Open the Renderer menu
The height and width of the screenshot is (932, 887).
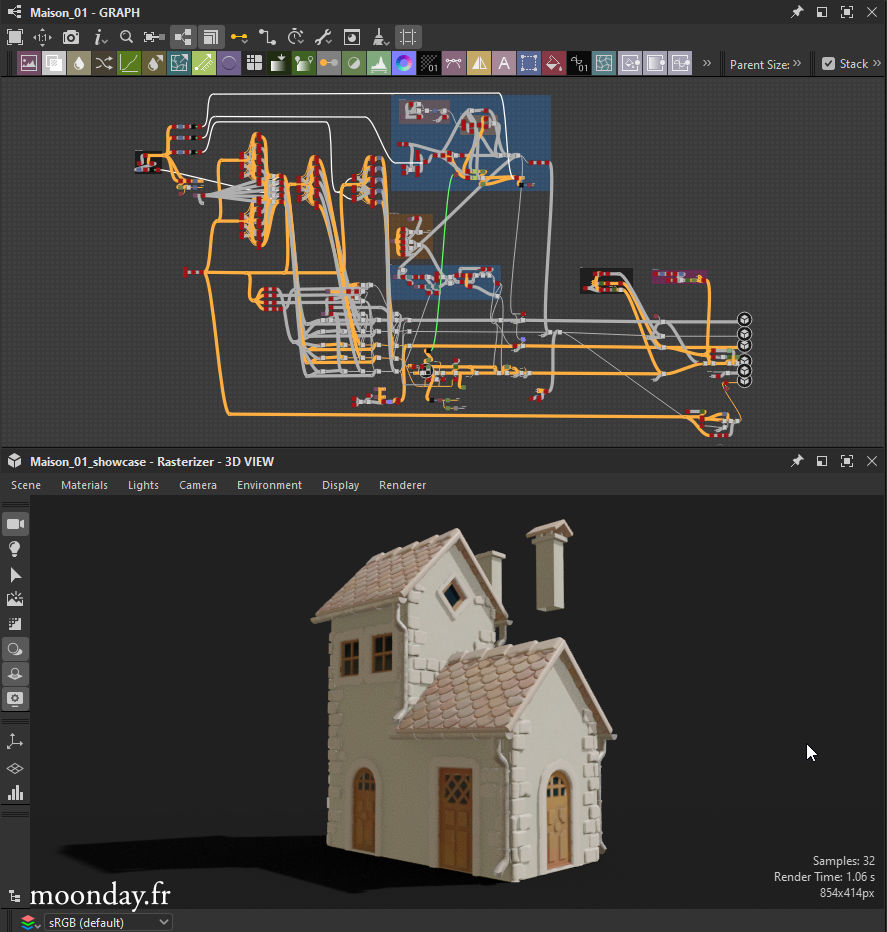click(402, 485)
